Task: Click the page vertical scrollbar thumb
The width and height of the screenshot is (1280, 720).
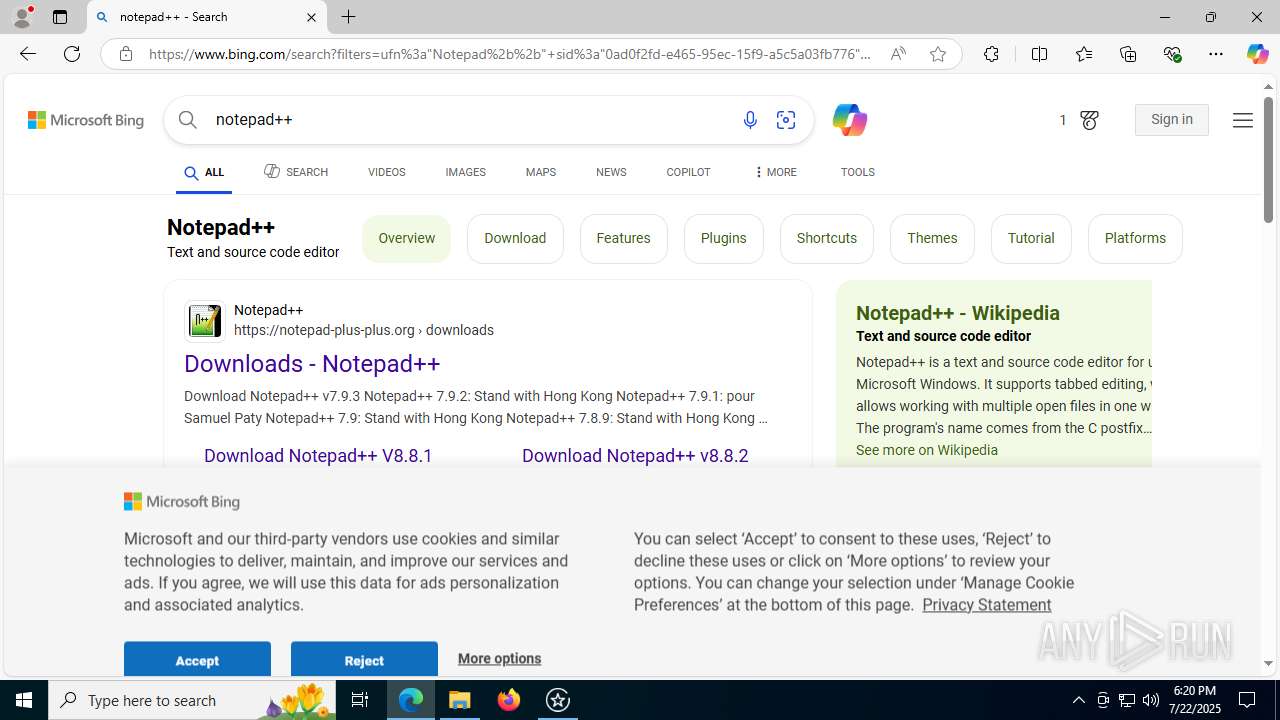Action: coord(1268,160)
